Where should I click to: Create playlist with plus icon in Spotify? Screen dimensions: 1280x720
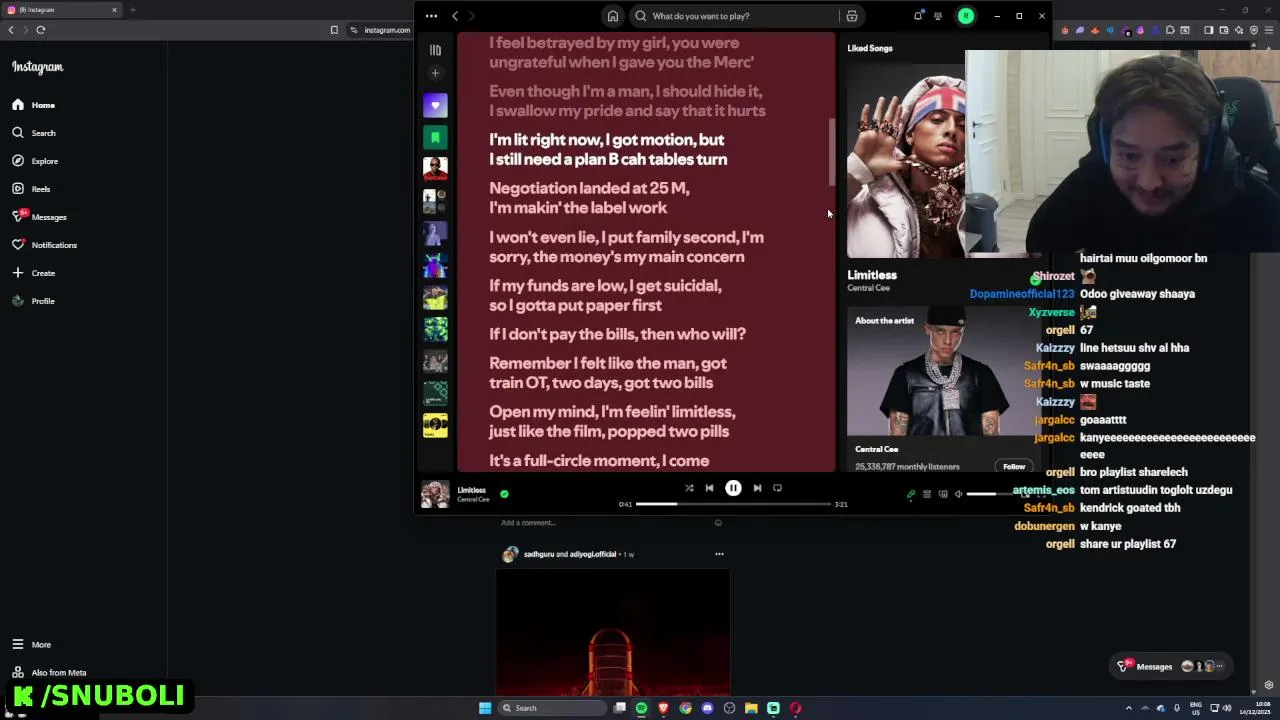tap(435, 73)
